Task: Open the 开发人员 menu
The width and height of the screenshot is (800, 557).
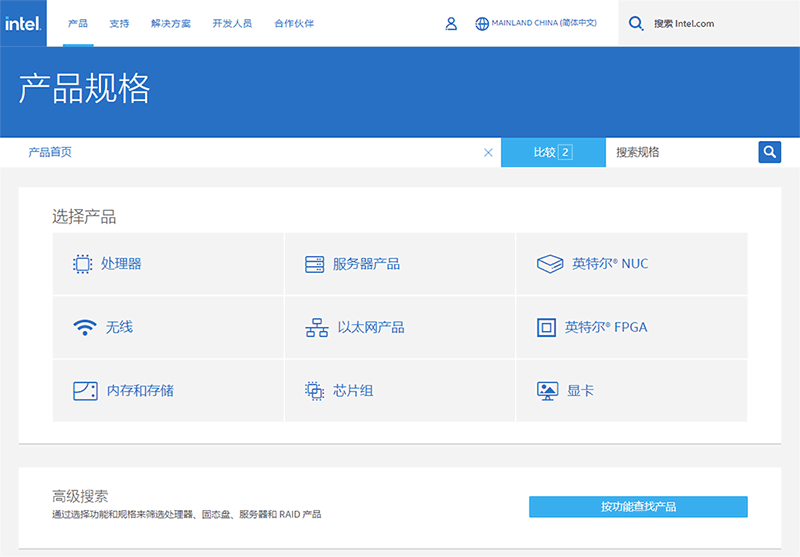Action: tap(232, 23)
